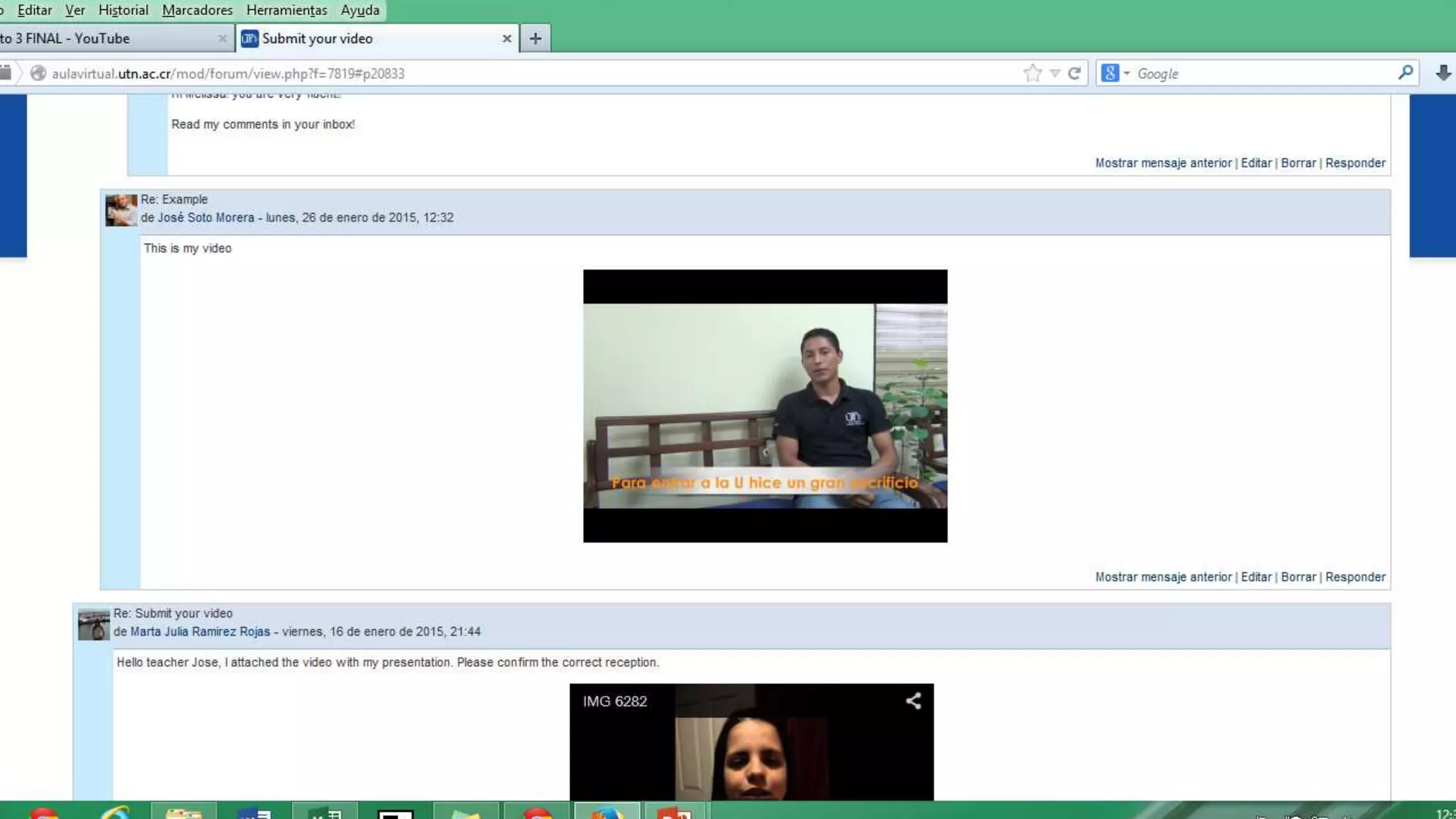Click Responder under the inbox comment post
Screen dimensions: 1456x819
(x=1355, y=163)
